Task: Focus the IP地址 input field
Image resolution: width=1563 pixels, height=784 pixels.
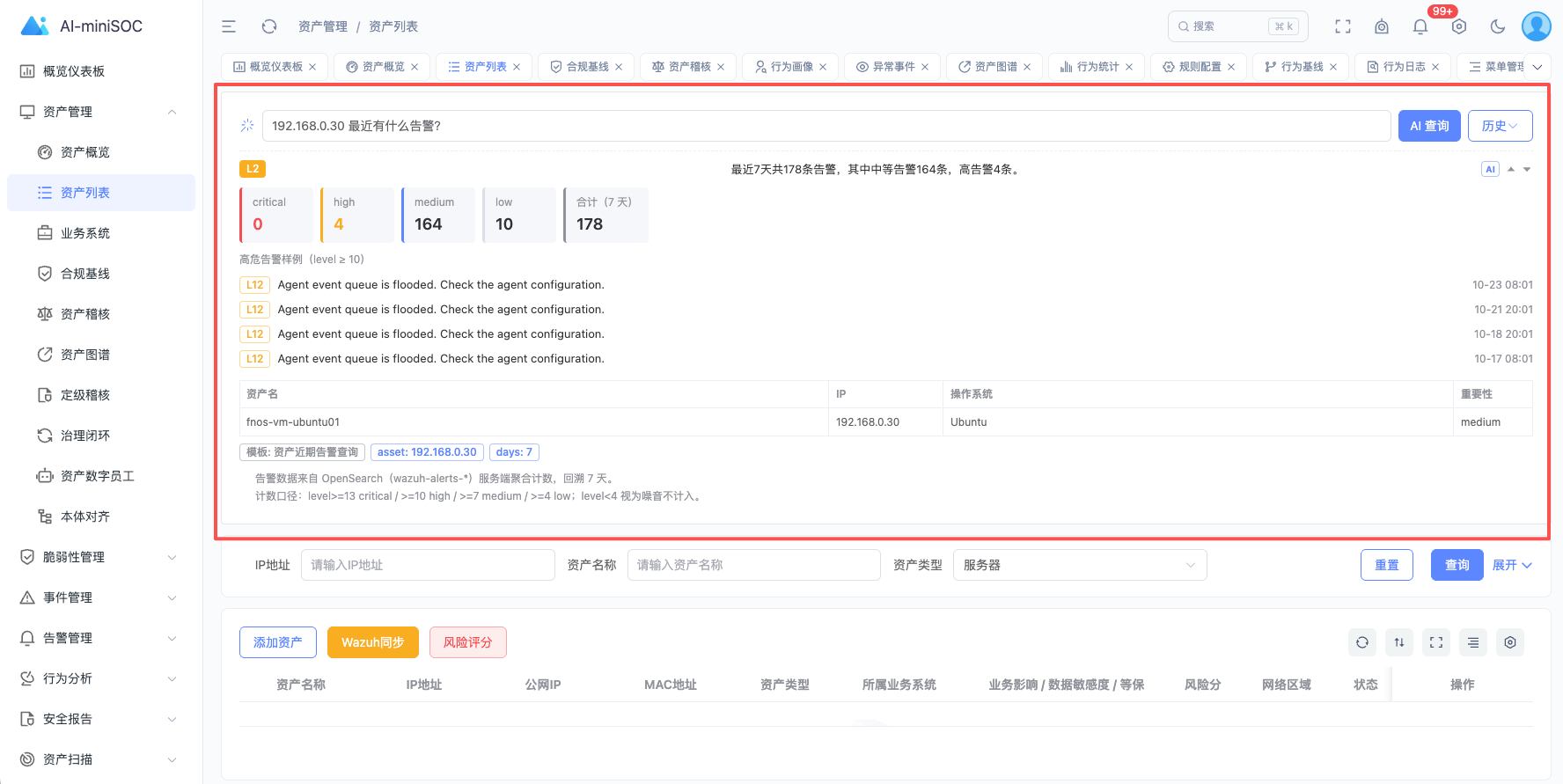Action: [428, 565]
